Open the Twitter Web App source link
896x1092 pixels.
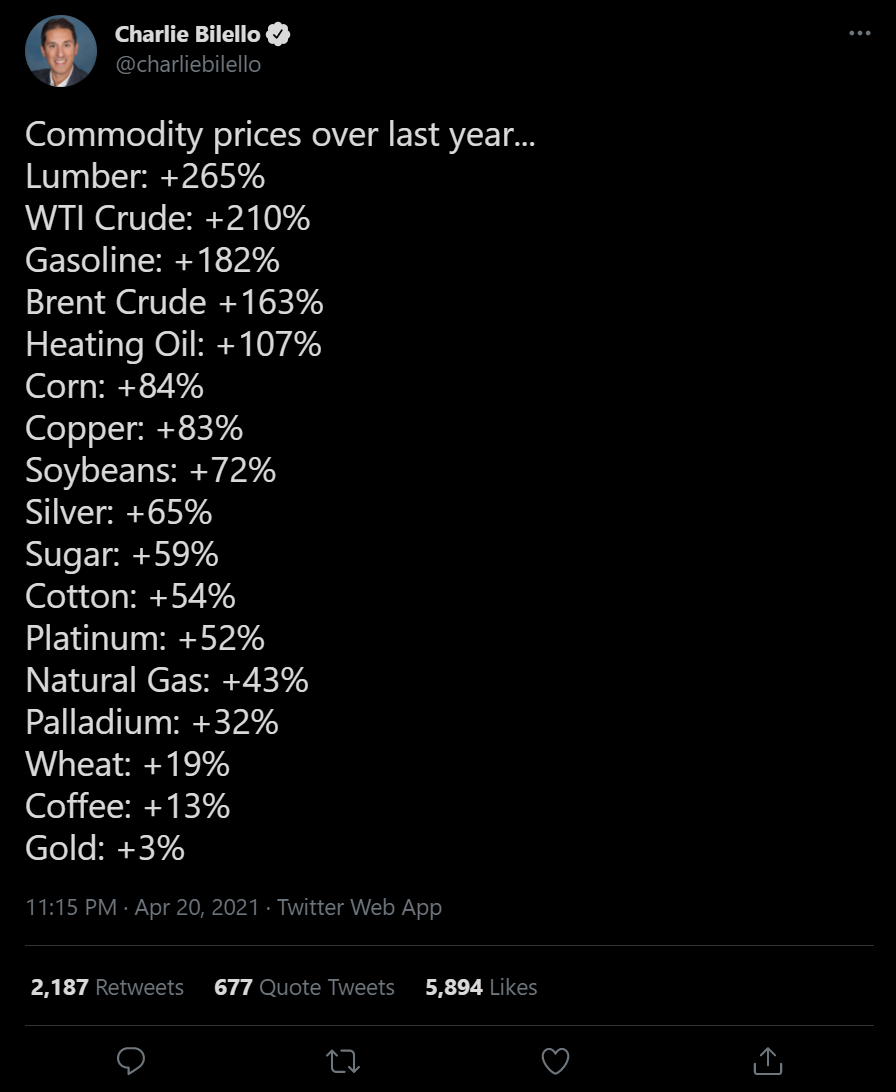pos(359,907)
